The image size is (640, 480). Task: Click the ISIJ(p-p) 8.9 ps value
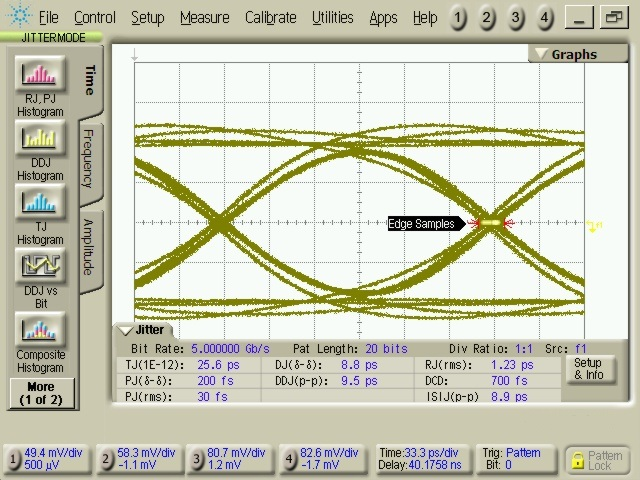click(x=509, y=397)
